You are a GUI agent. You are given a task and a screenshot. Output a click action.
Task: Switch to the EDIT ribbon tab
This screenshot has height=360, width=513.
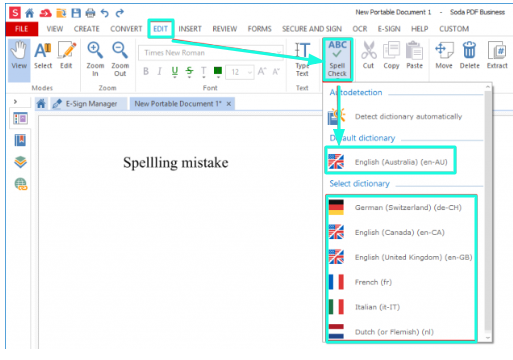point(160,29)
